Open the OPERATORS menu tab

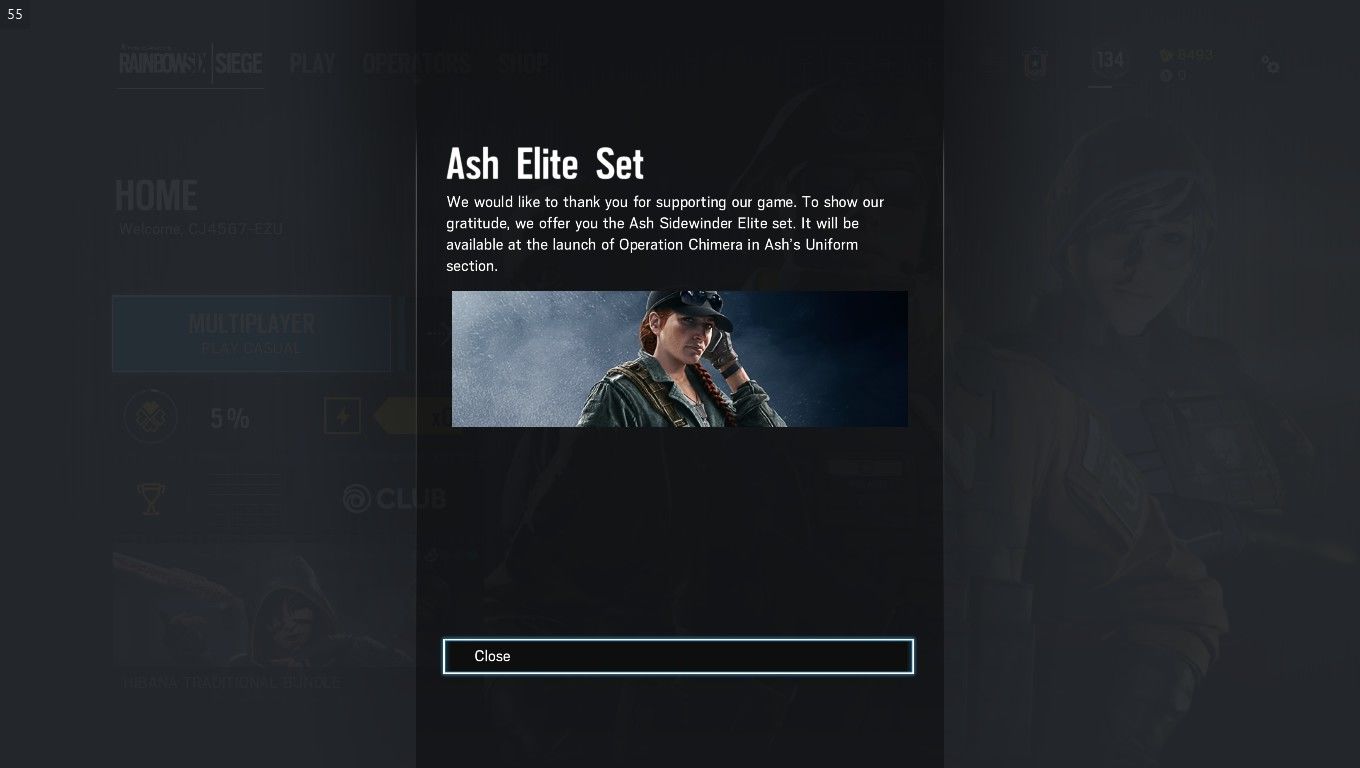click(x=416, y=64)
